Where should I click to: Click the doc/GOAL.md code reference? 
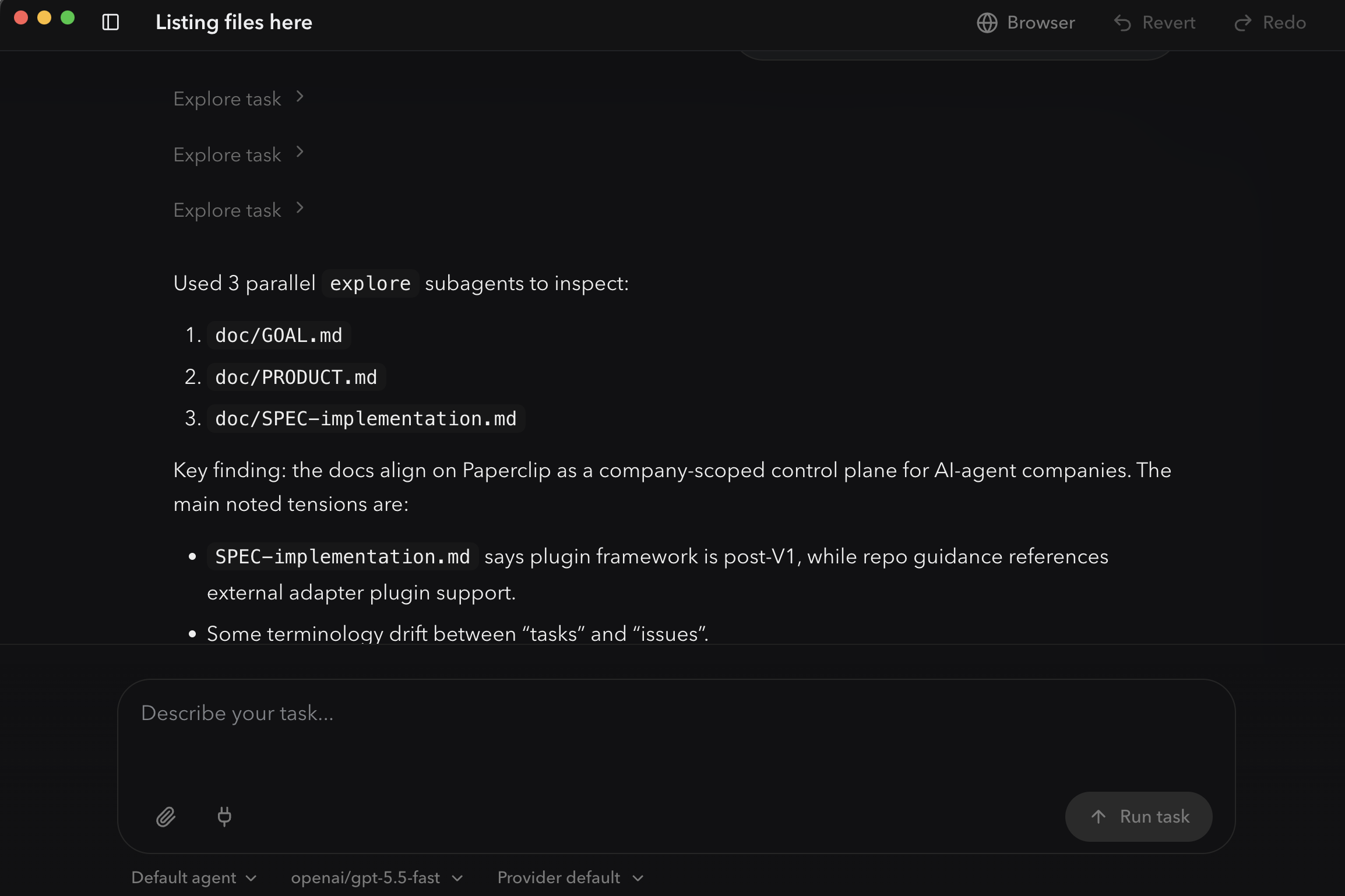279,336
